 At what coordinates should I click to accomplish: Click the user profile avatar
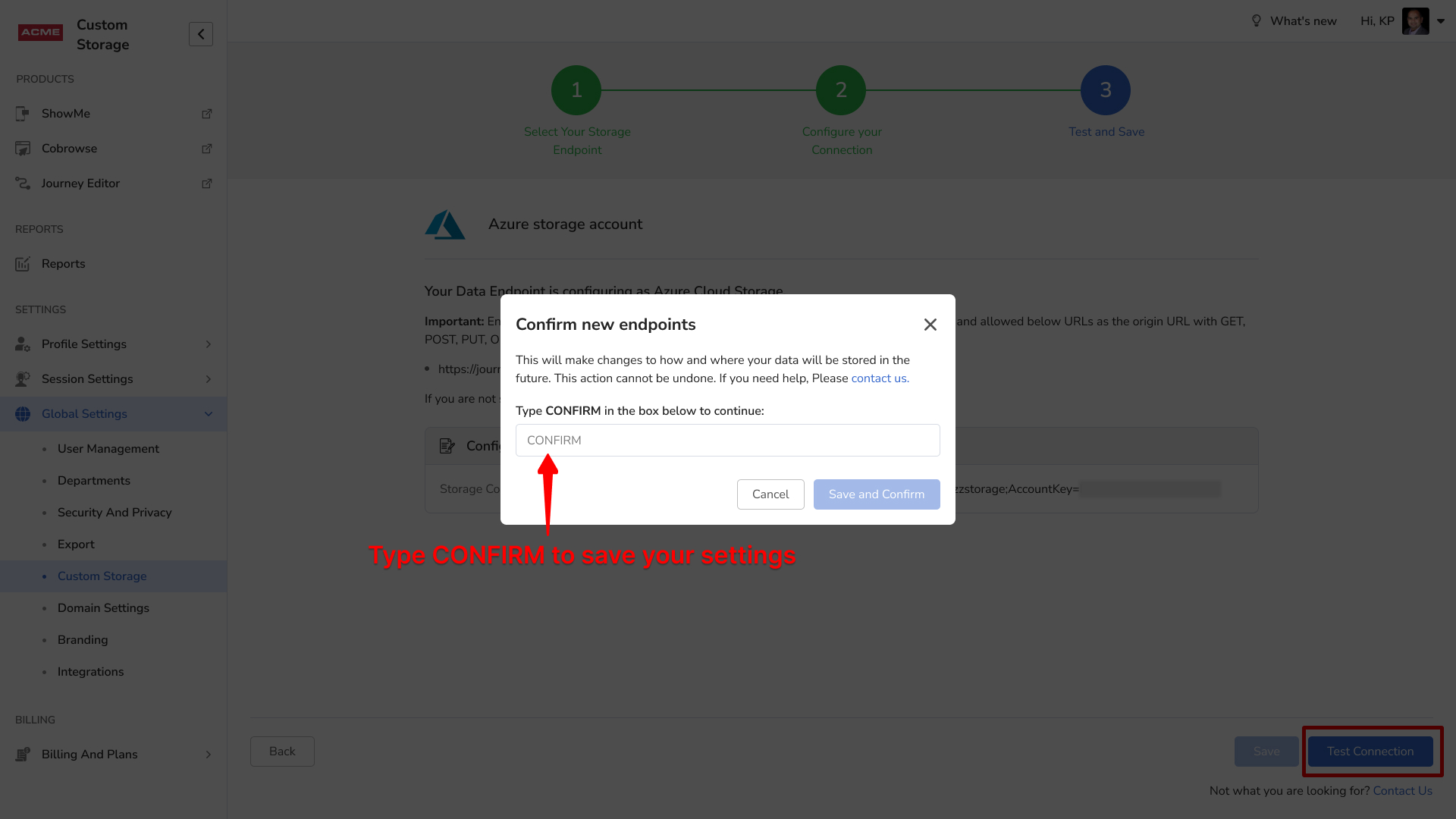(x=1415, y=21)
